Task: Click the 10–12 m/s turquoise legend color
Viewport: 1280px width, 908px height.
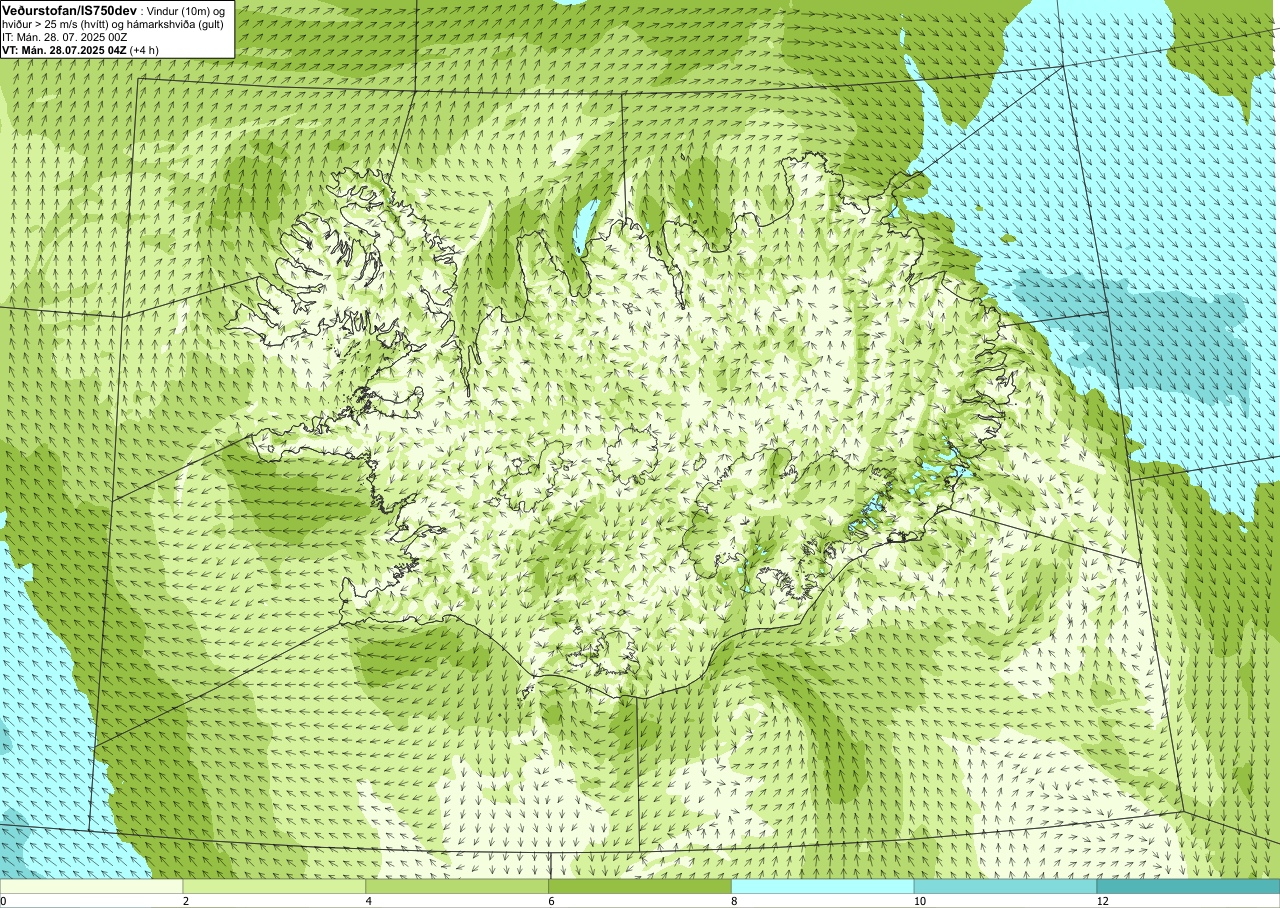Action: pos(1005,886)
